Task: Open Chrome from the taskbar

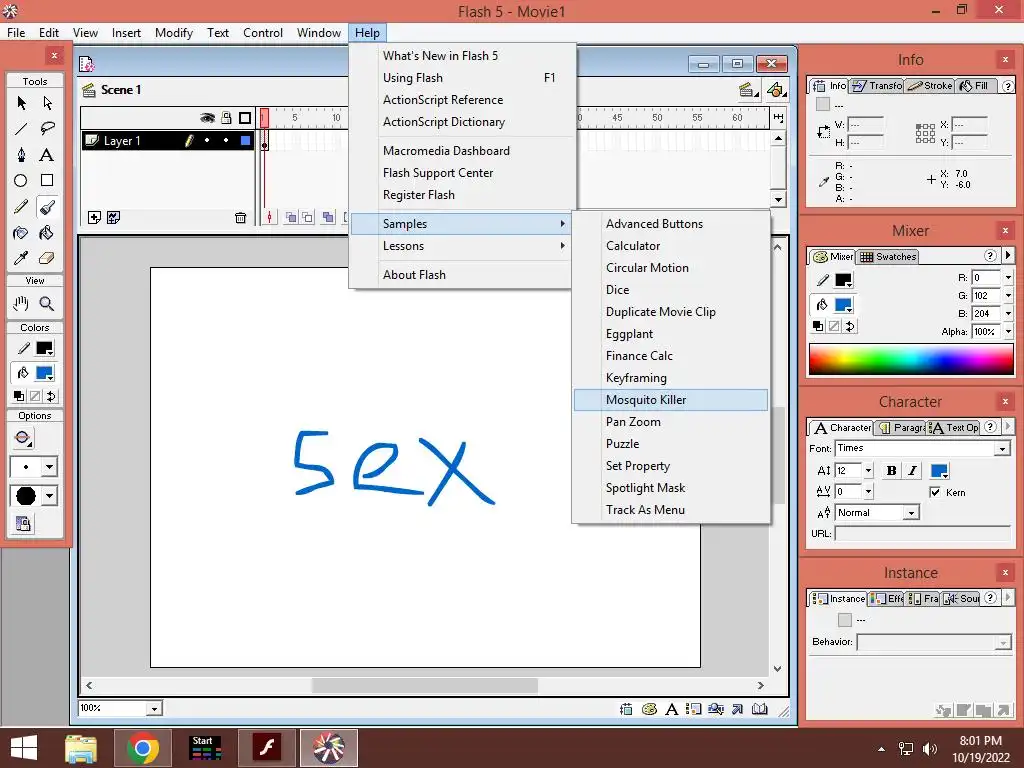Action: (142, 748)
